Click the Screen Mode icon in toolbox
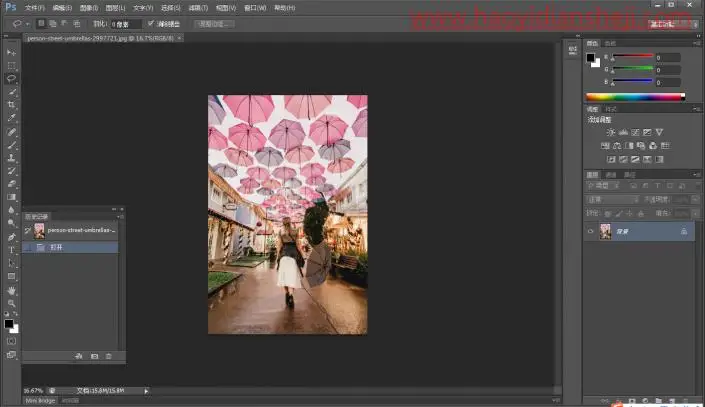Screen dimensions: 705x407 click(x=11, y=355)
